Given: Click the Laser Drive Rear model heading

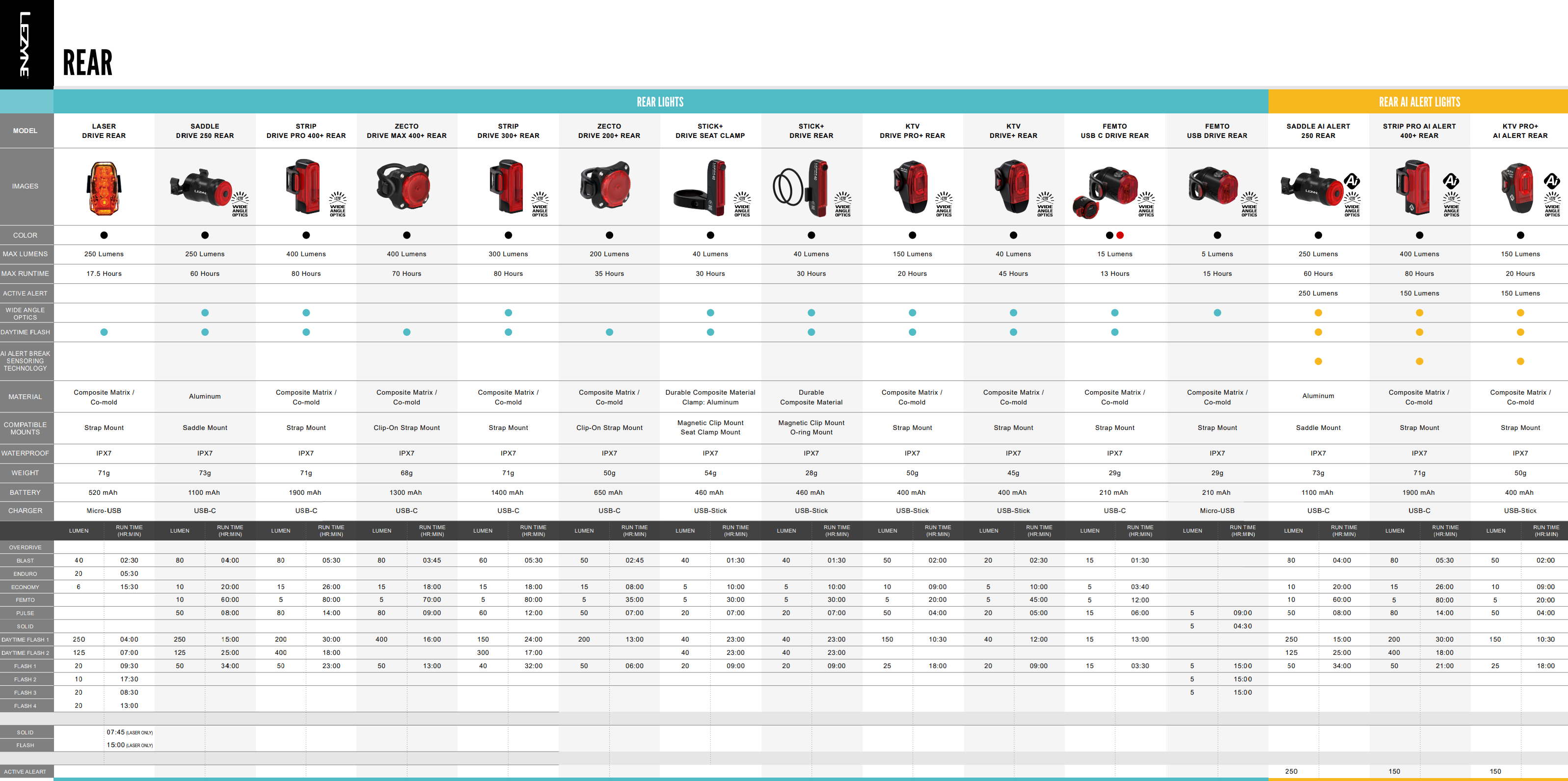Looking at the screenshot, I should pyautogui.click(x=104, y=131).
